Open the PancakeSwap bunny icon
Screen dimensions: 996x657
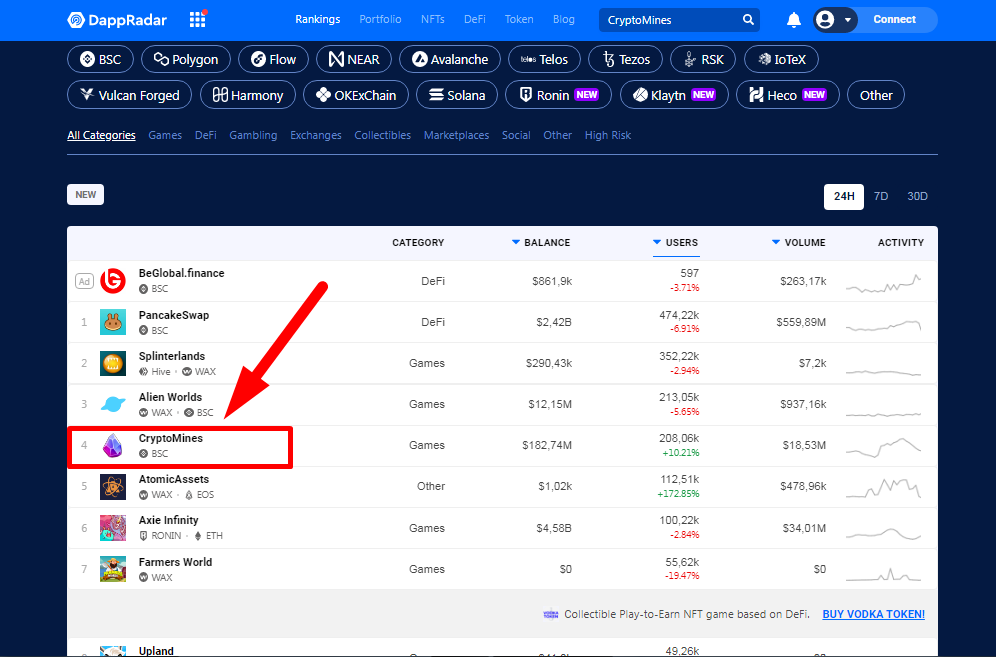point(113,322)
